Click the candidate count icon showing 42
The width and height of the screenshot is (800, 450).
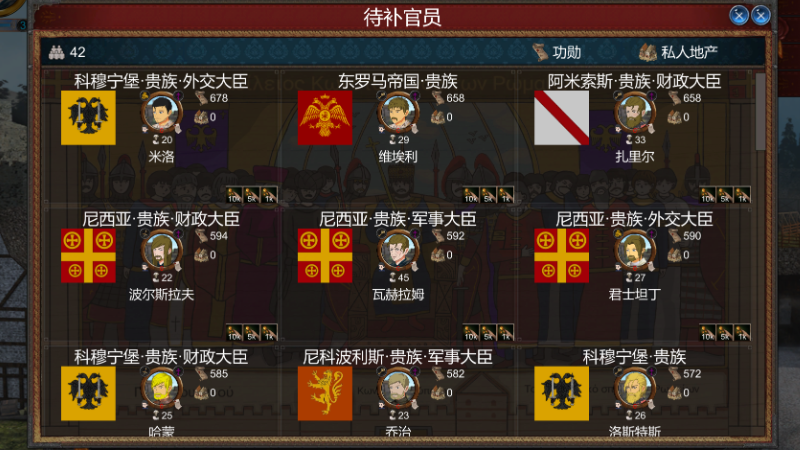[x=57, y=52]
